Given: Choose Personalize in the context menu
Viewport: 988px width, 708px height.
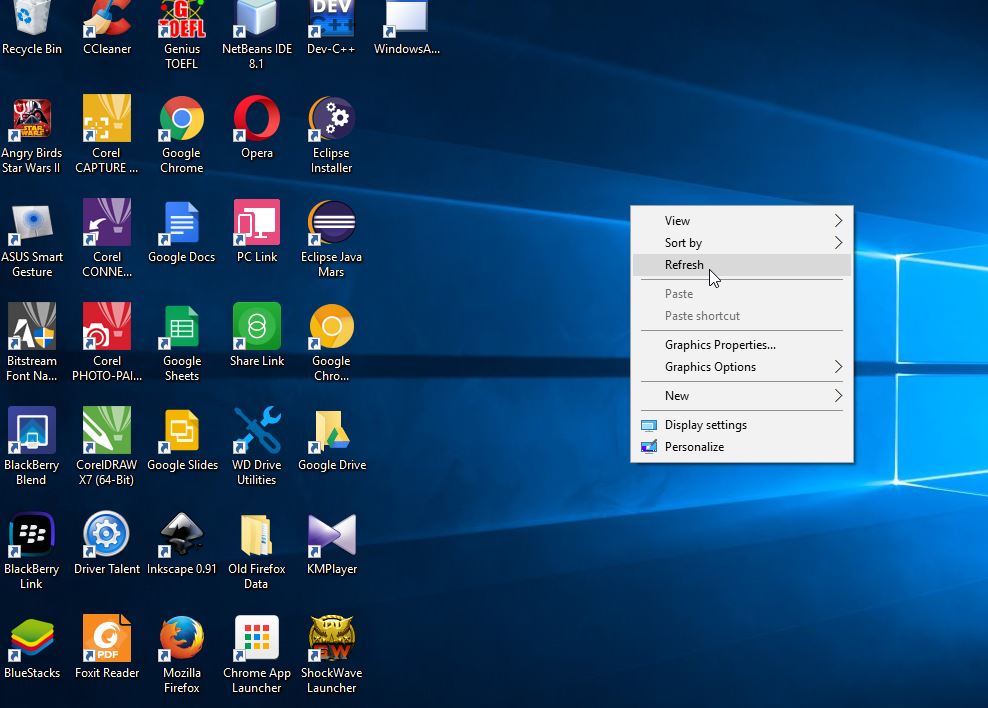Looking at the screenshot, I should click(742, 447).
